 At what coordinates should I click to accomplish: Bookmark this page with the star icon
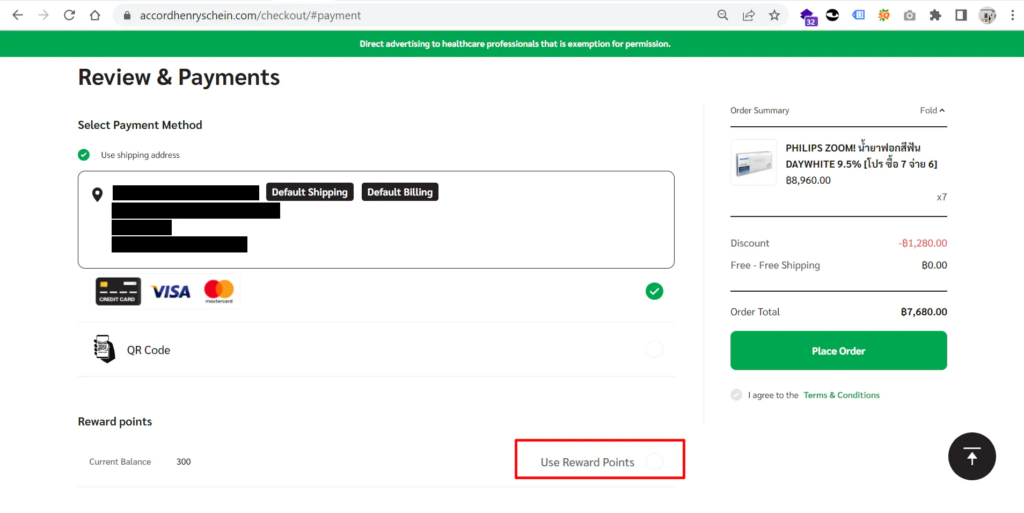[774, 15]
